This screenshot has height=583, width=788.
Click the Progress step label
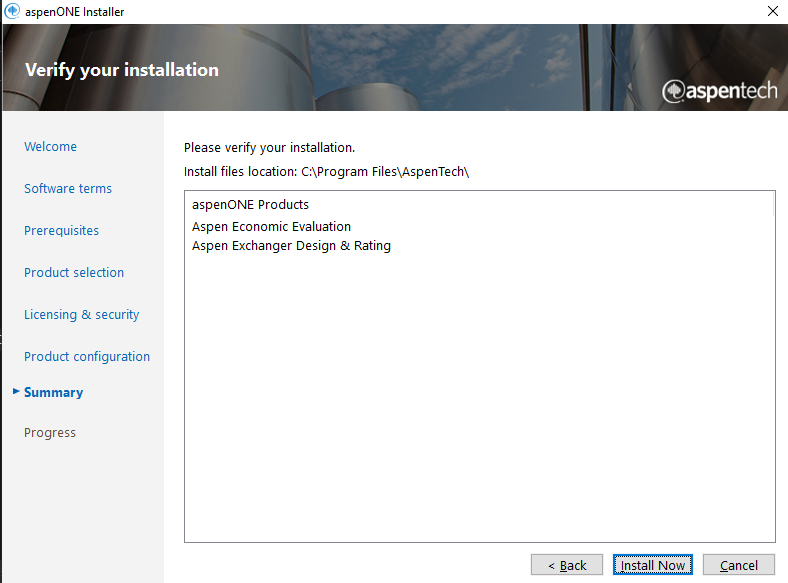point(50,432)
